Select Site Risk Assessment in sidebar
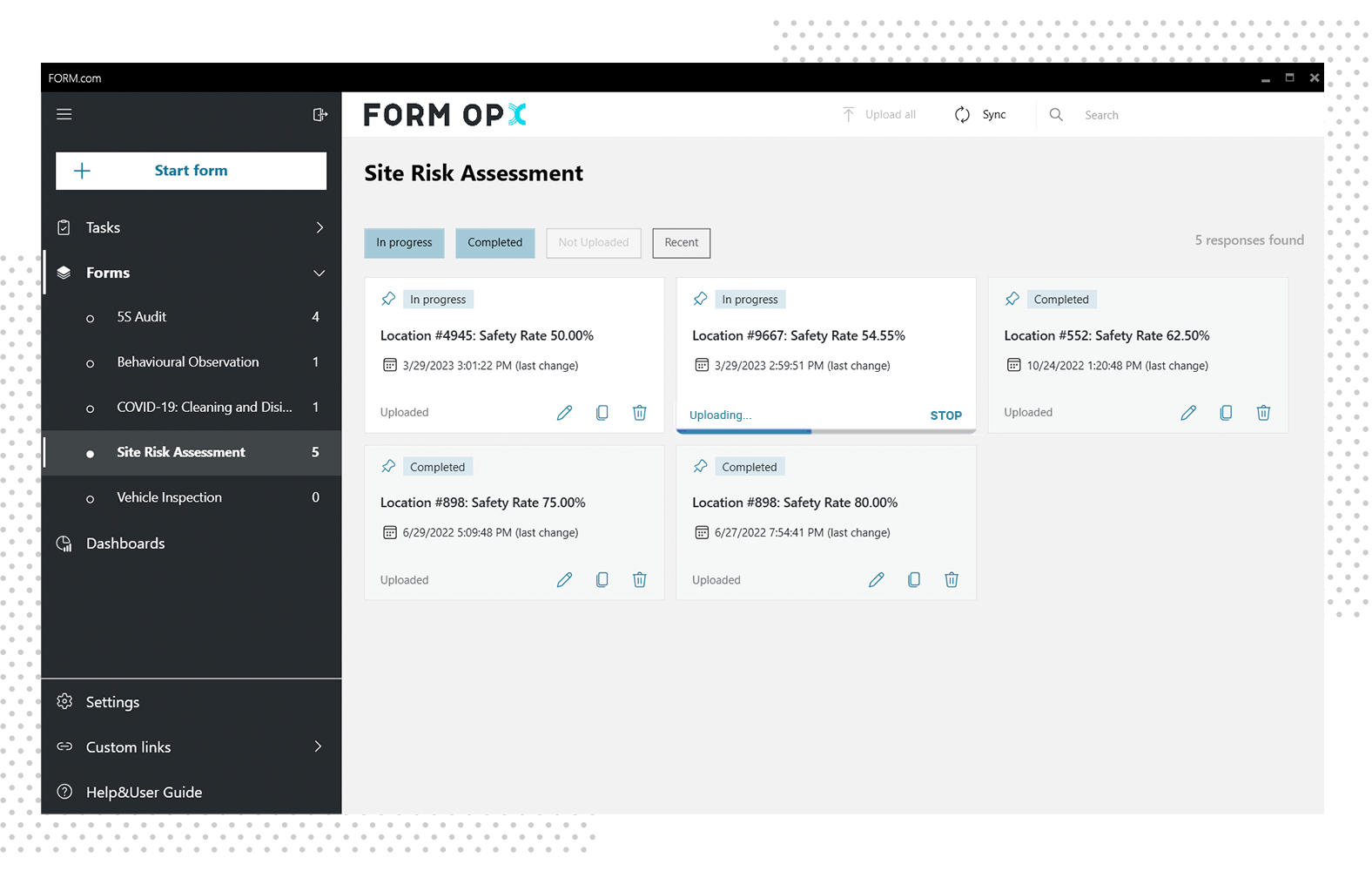The width and height of the screenshot is (1372, 871). 192,453
